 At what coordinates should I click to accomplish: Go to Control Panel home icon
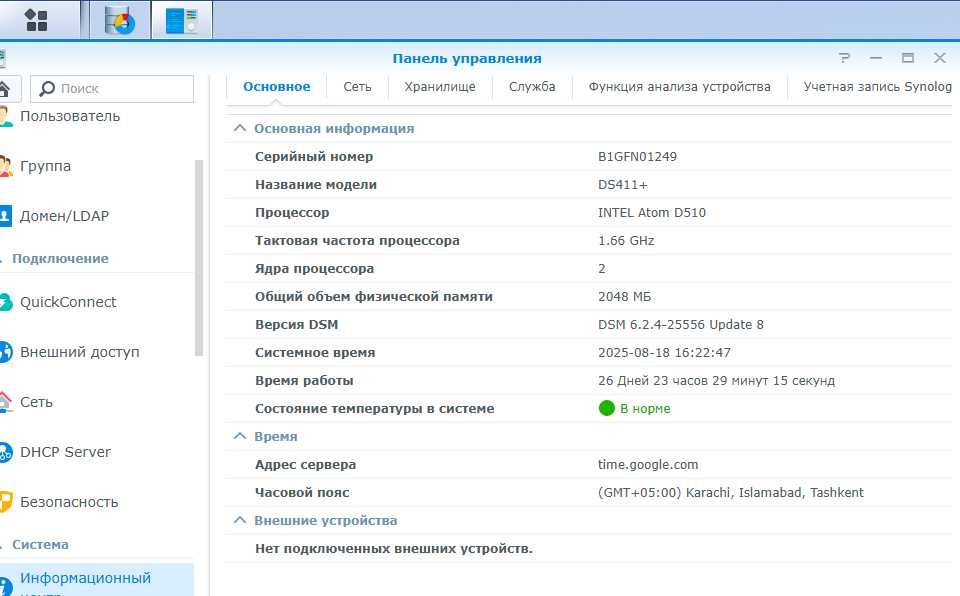4,89
